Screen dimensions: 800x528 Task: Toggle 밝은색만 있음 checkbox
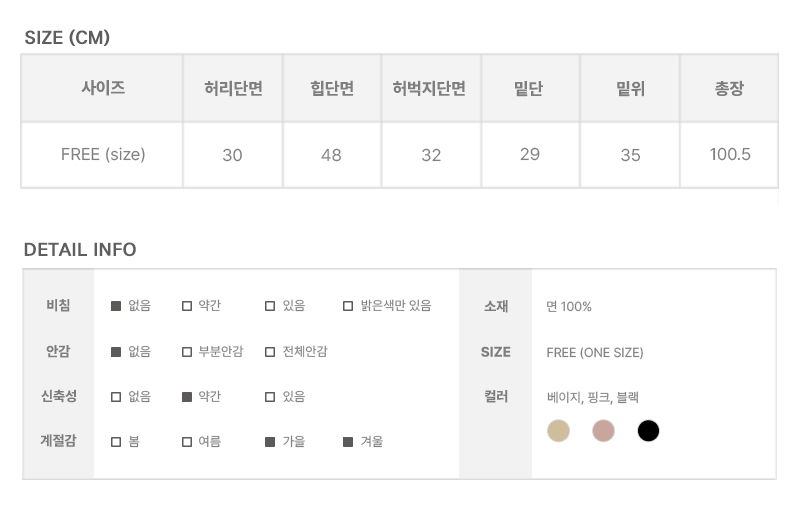[x=348, y=306]
